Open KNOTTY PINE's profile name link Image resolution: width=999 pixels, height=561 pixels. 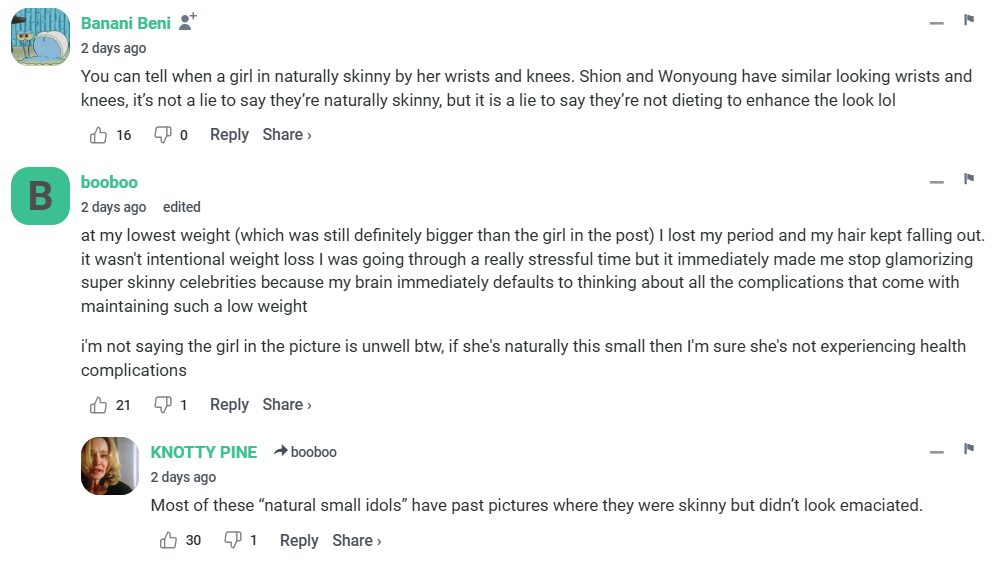click(x=204, y=452)
